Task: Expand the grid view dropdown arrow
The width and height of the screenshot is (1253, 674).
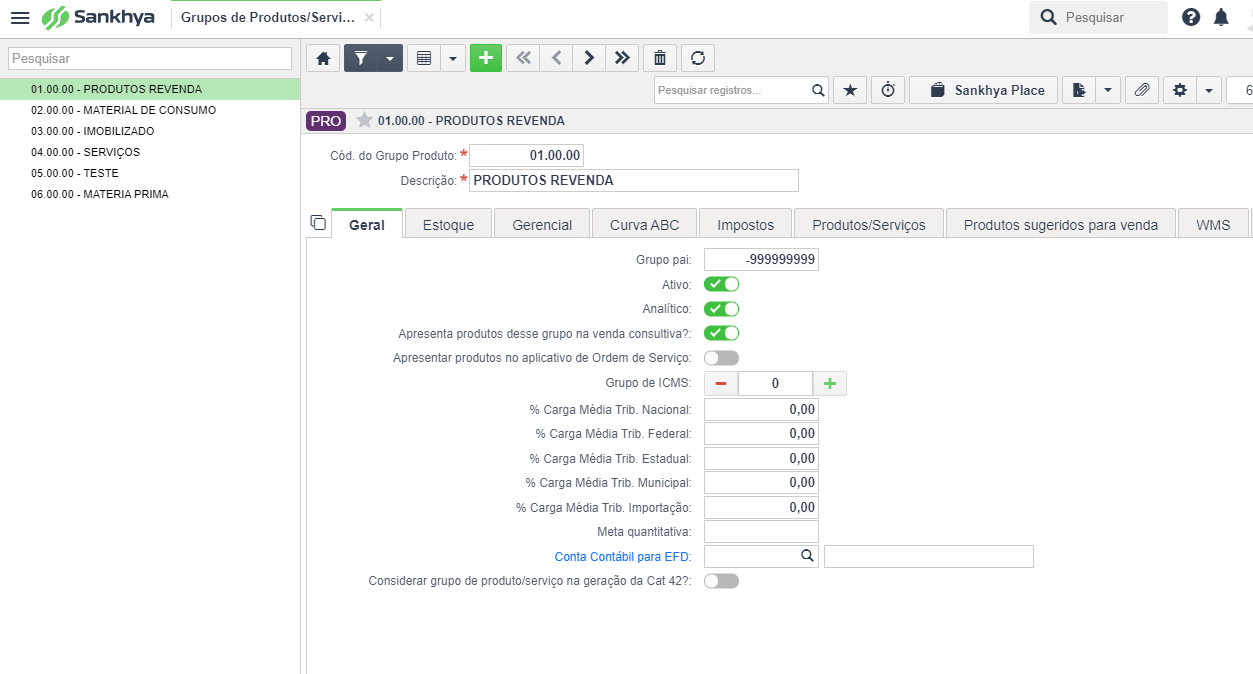Action: 453,58
